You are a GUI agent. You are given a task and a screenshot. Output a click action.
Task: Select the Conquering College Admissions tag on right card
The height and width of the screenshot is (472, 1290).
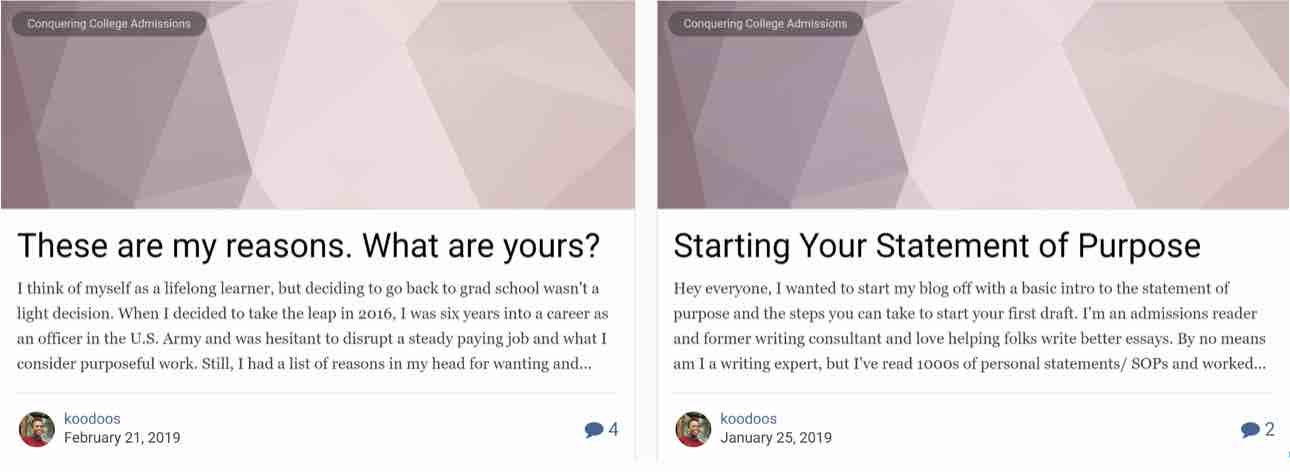765,23
